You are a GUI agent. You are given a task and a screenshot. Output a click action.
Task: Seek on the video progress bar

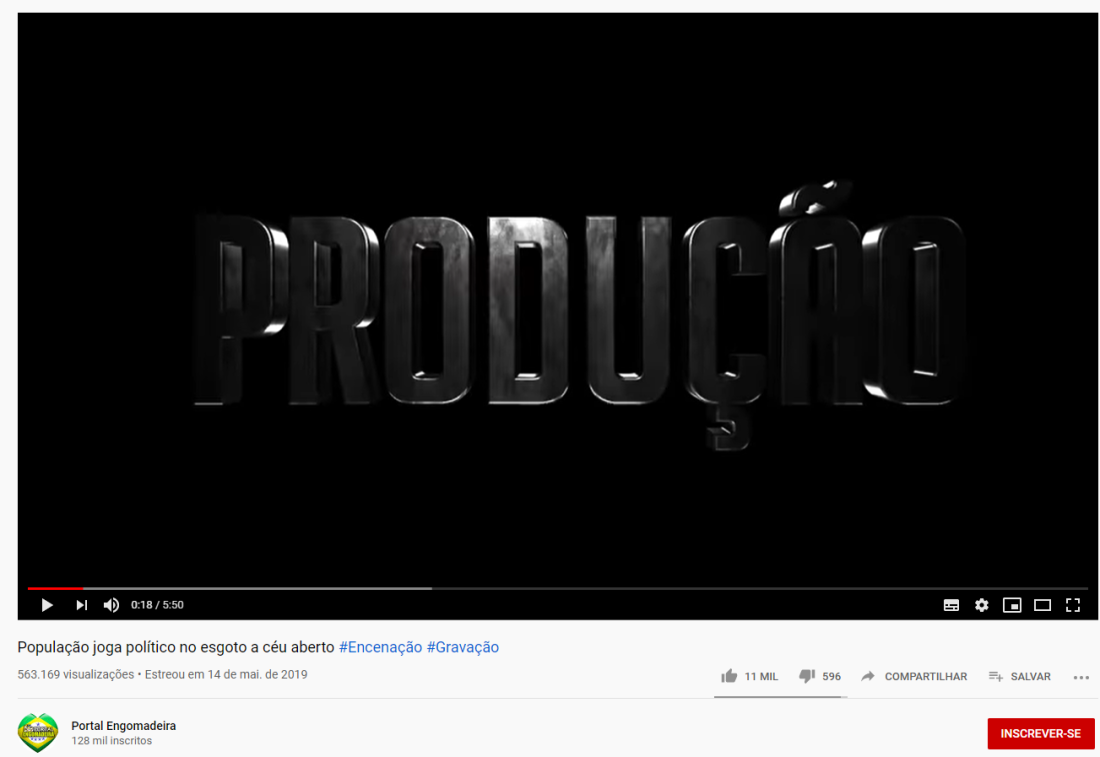pyautogui.click(x=558, y=588)
